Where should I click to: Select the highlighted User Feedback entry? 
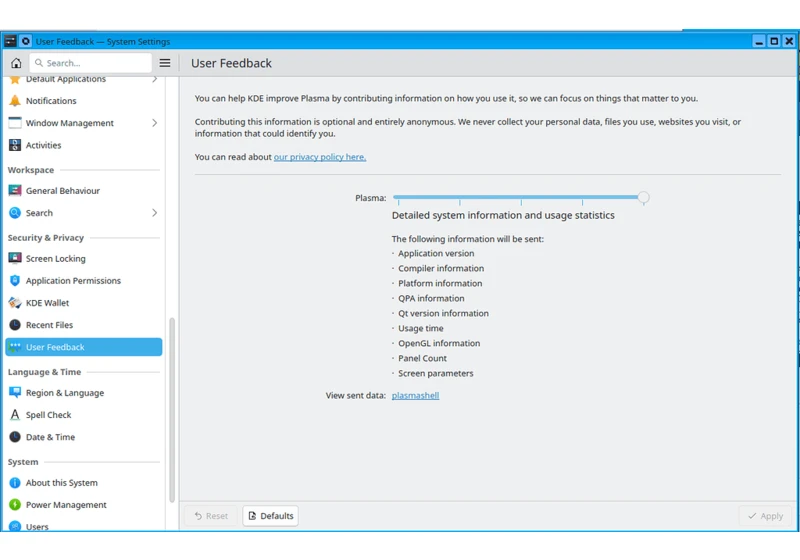(84, 347)
